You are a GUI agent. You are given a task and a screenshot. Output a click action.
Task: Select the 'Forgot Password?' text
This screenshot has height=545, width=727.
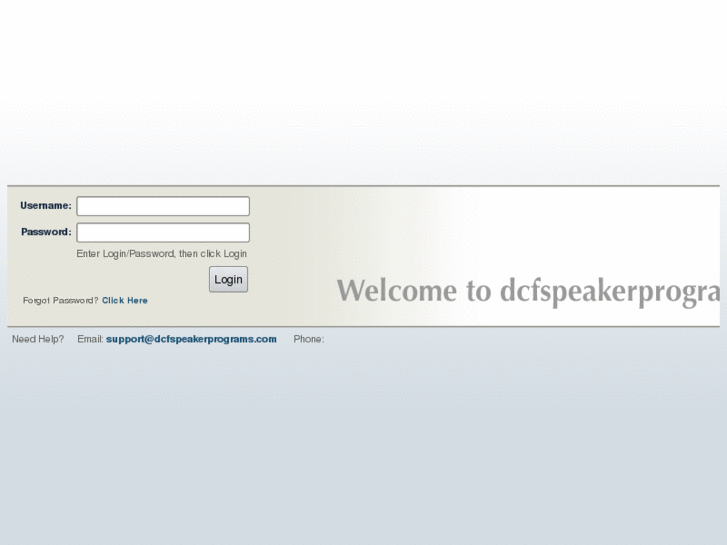pos(60,301)
